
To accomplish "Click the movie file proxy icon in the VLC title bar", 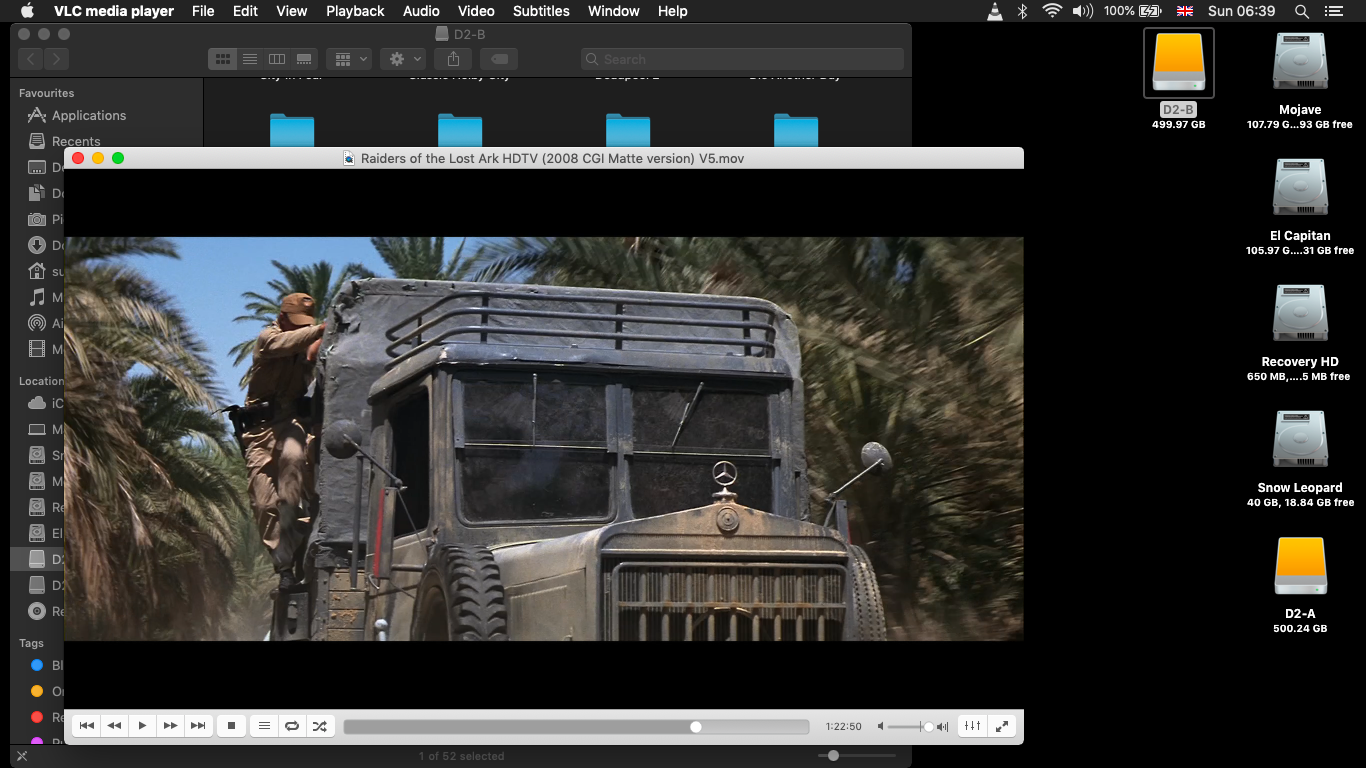I will (x=349, y=158).
